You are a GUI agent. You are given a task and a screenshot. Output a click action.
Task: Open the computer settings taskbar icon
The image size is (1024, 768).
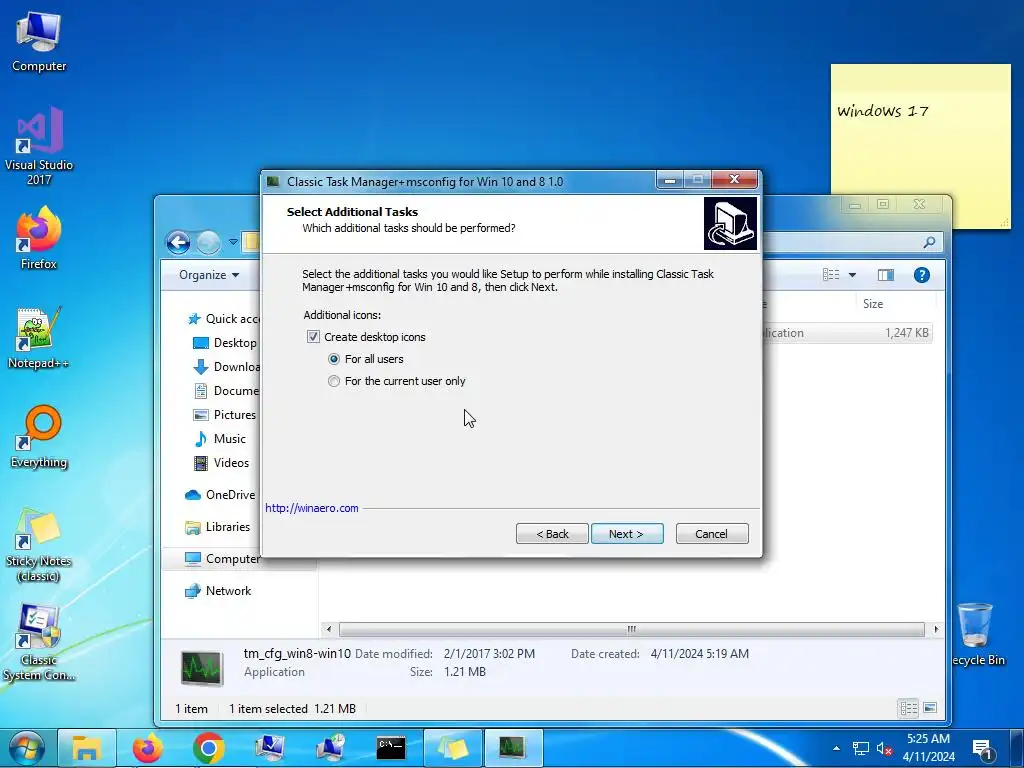coord(269,748)
